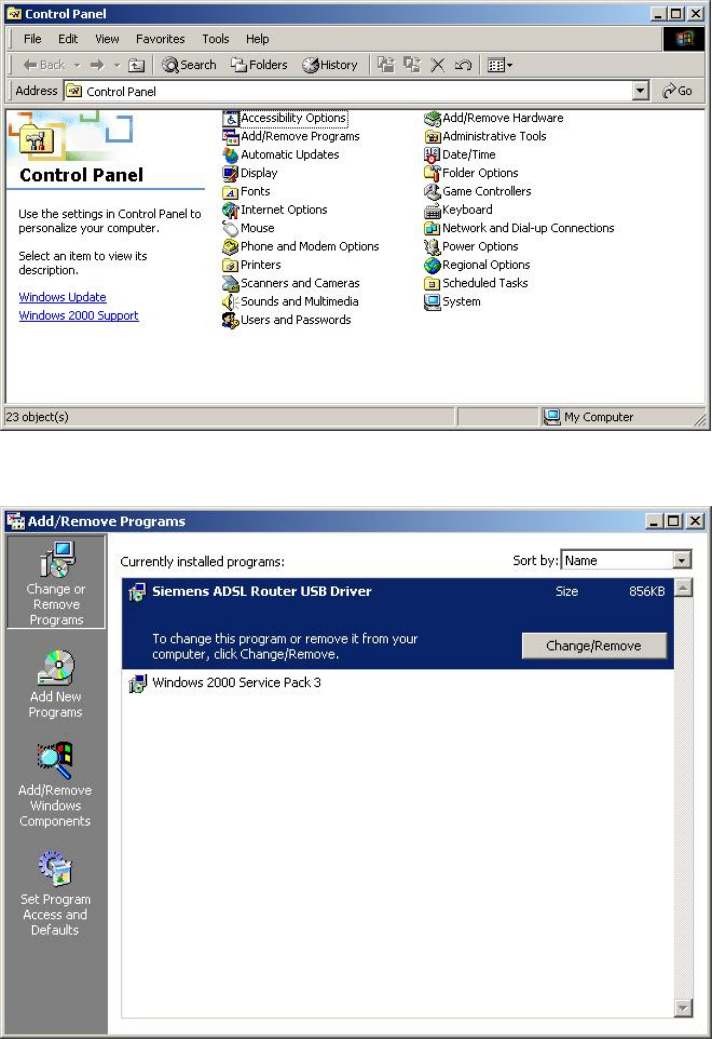Image resolution: width=712 pixels, height=1039 pixels.
Task: Click the 23 object(s) status text
Action: click(x=37, y=417)
